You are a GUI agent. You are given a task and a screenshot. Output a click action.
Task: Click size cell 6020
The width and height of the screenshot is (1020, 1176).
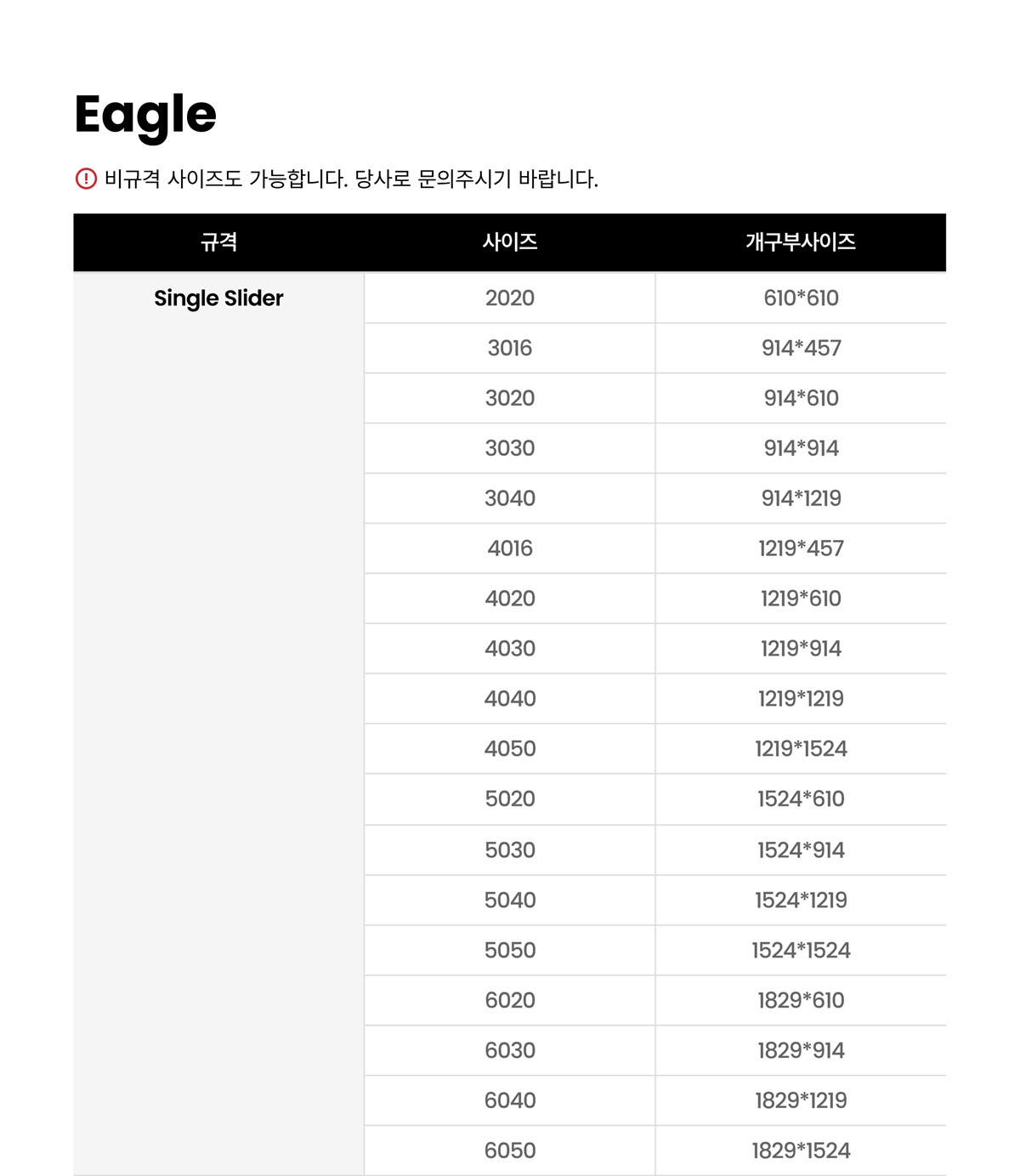(510, 1001)
